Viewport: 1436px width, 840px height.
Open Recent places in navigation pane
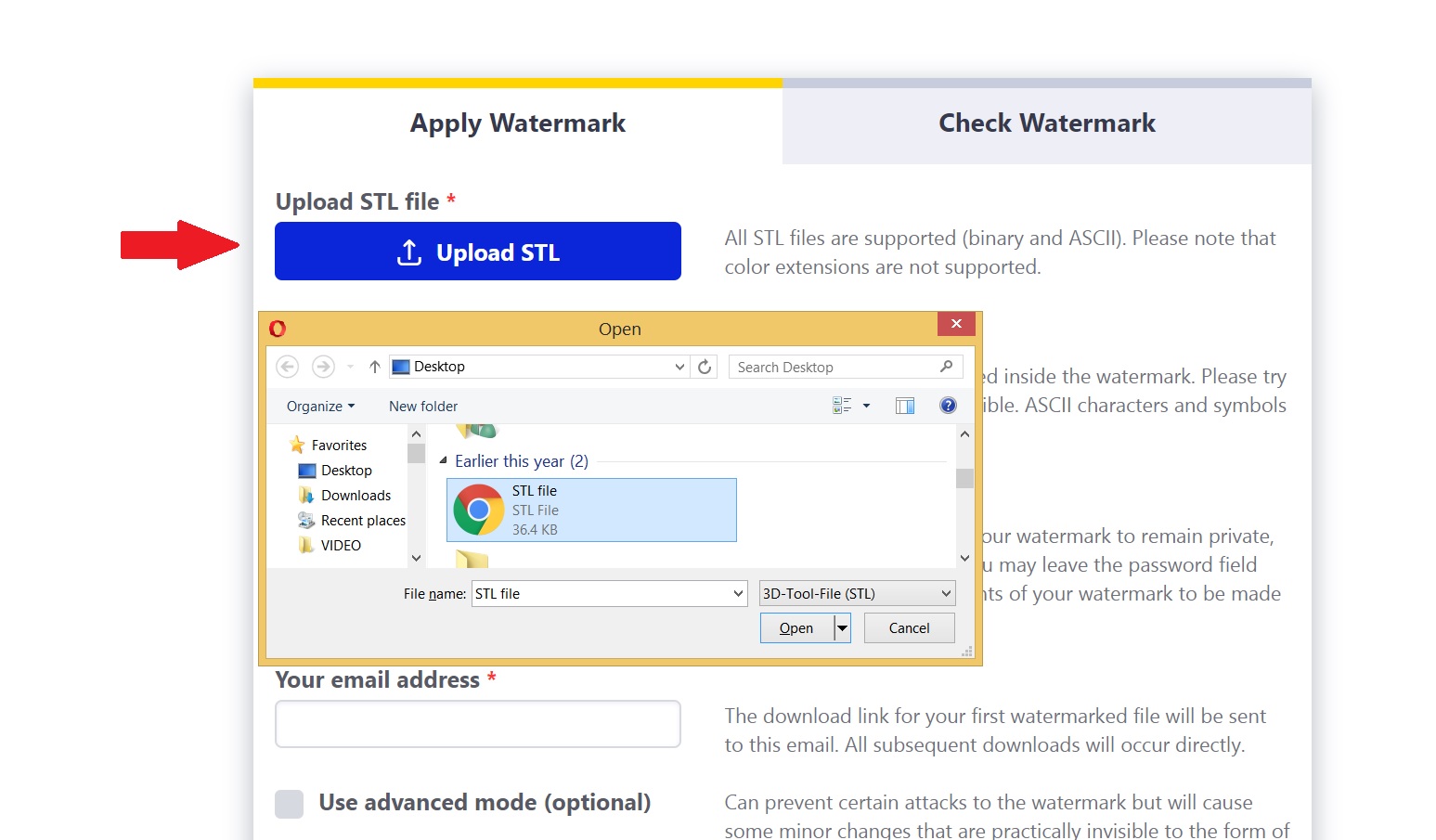click(351, 520)
